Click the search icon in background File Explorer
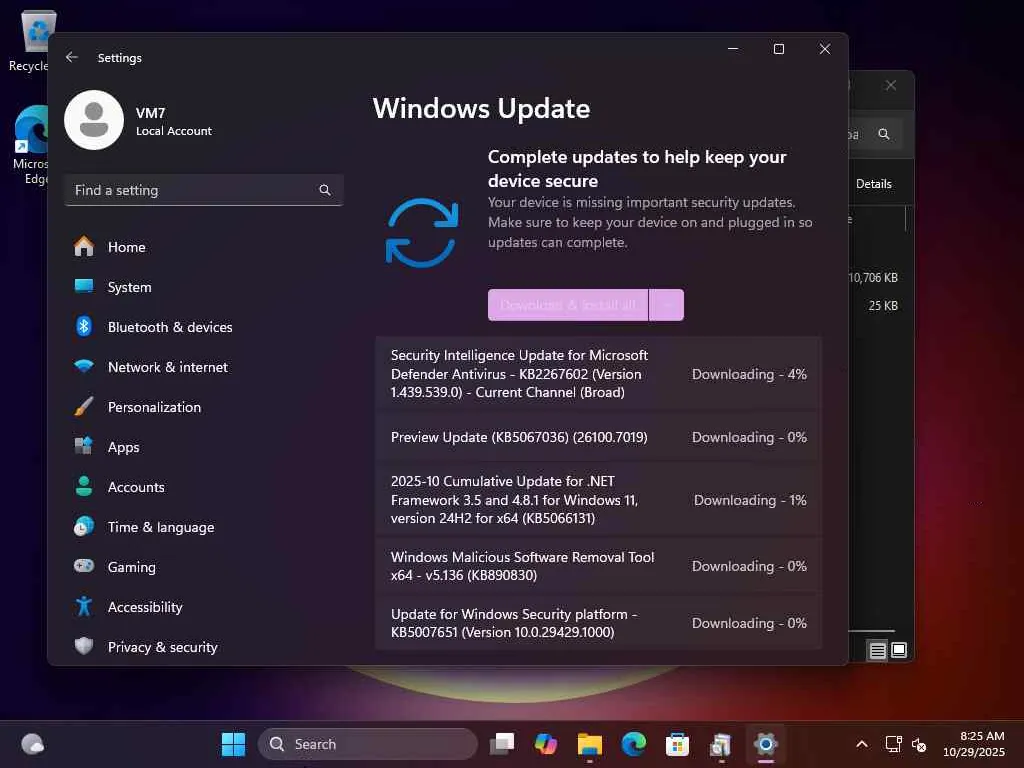 pos(884,134)
